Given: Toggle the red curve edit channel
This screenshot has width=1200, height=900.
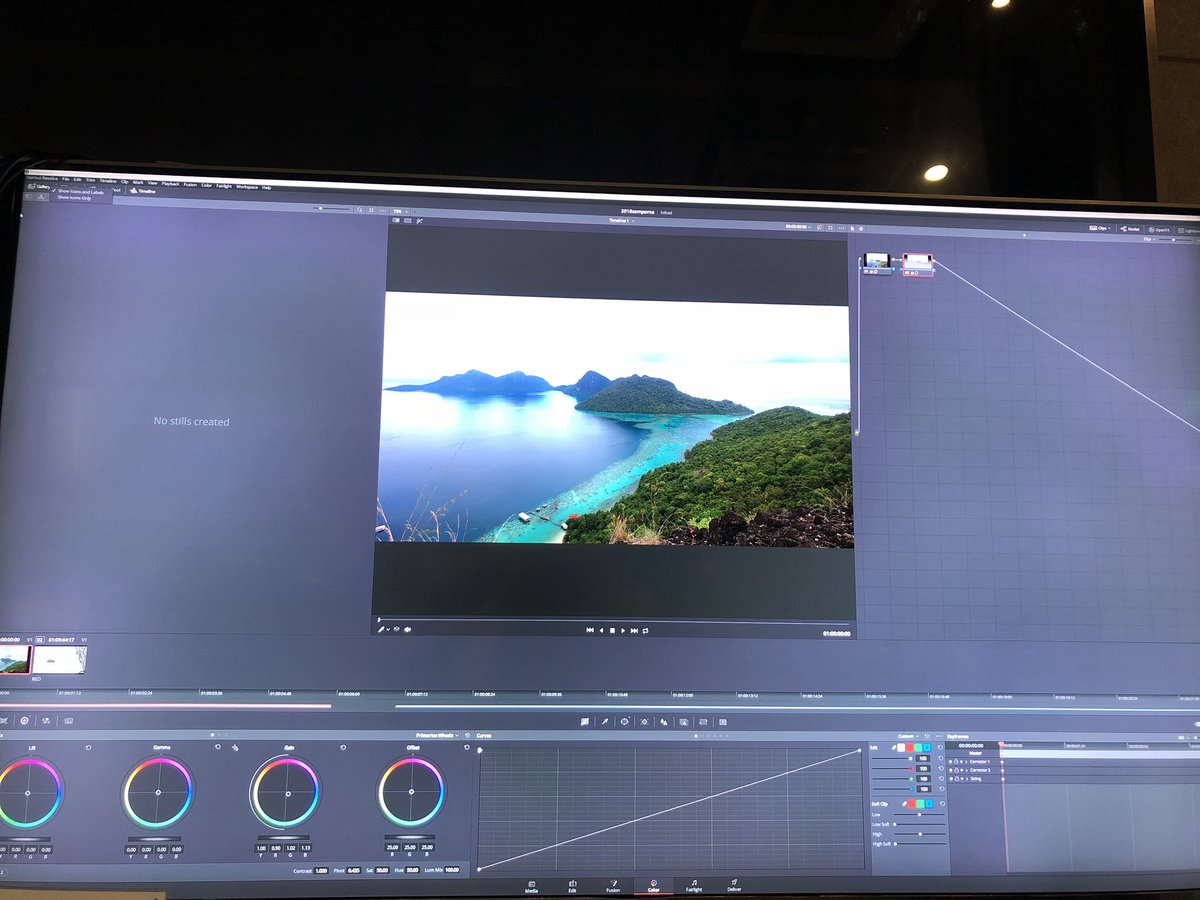Looking at the screenshot, I should pos(909,747).
